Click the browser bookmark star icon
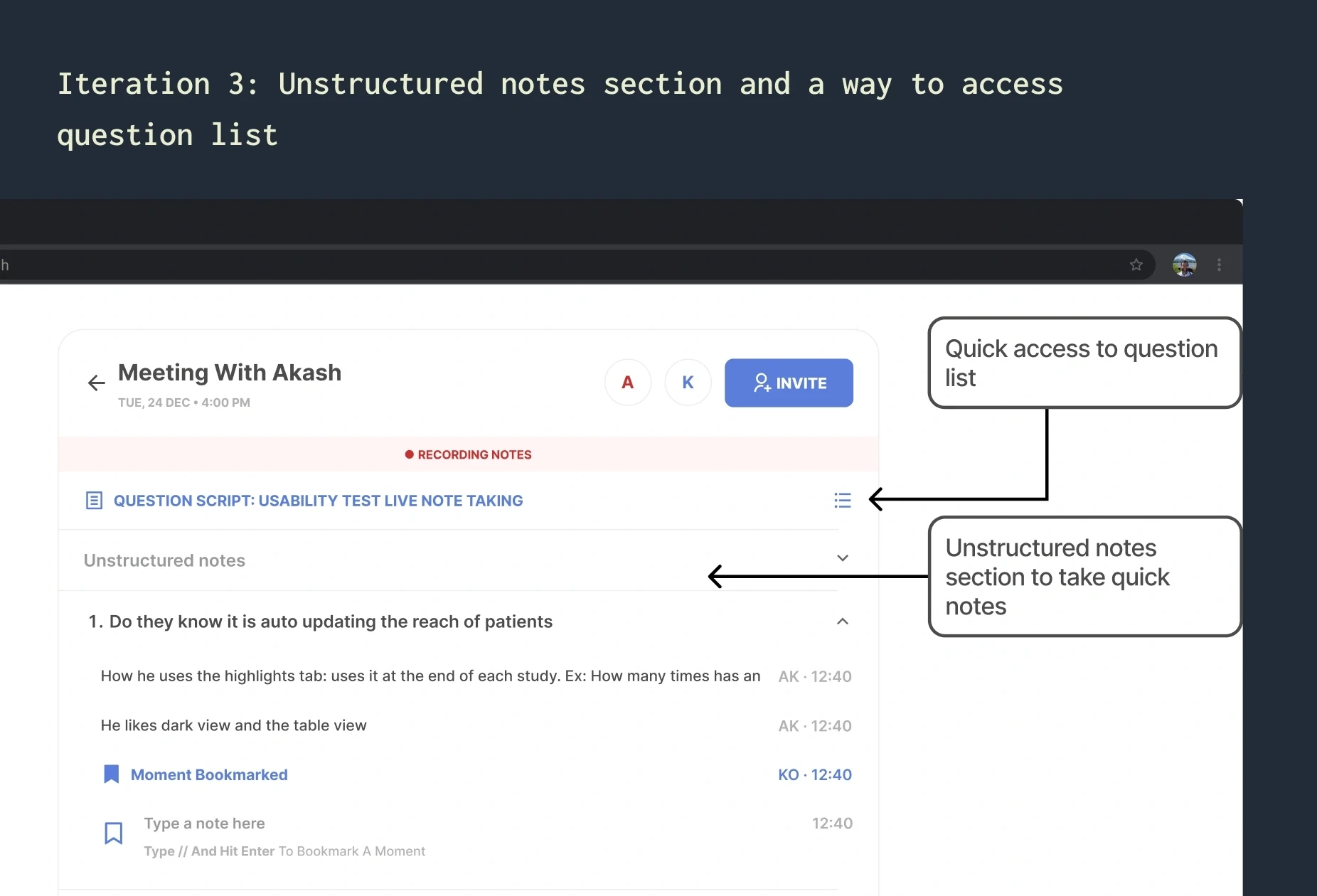 click(1136, 265)
